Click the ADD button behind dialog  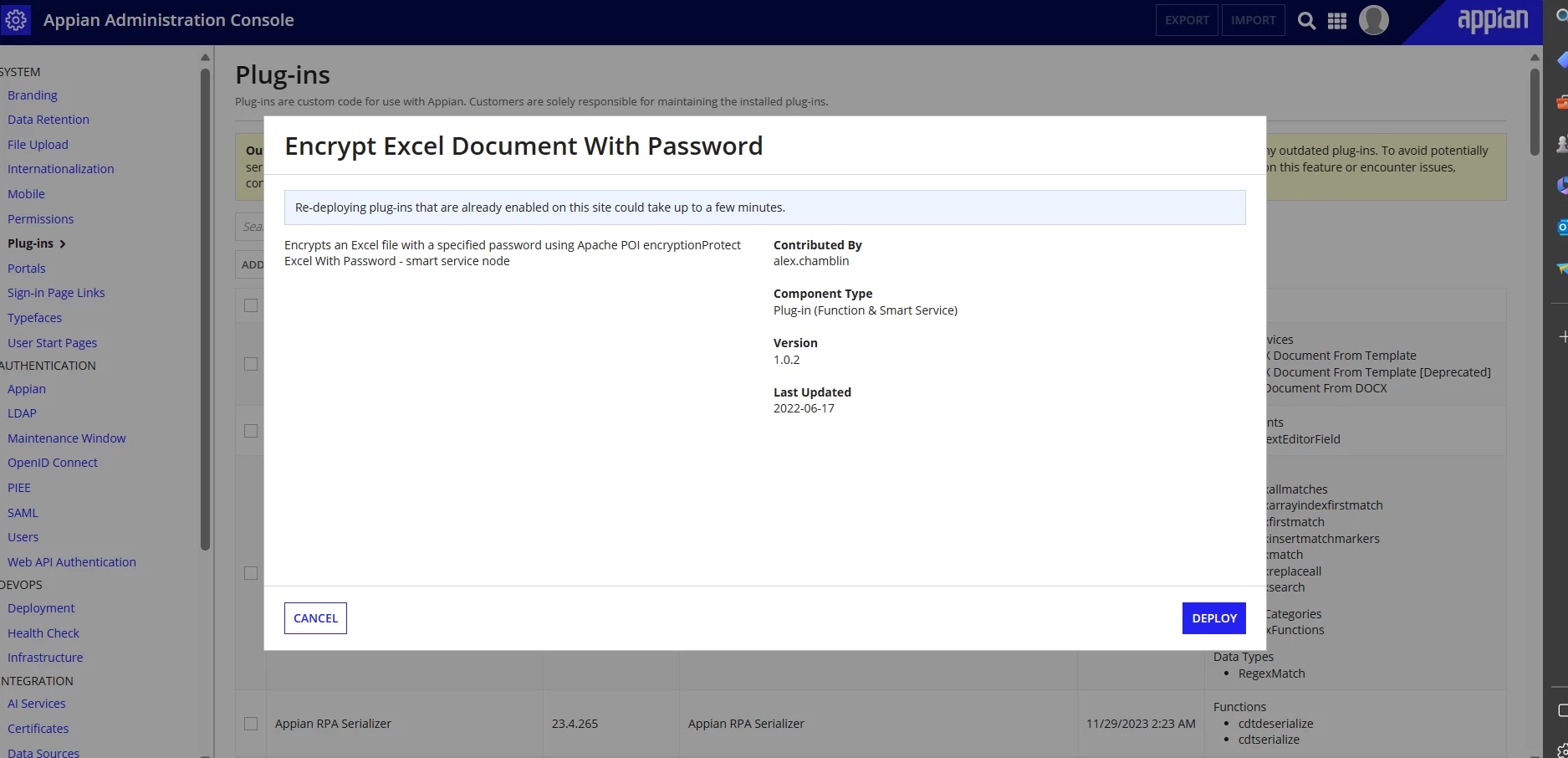tap(250, 264)
